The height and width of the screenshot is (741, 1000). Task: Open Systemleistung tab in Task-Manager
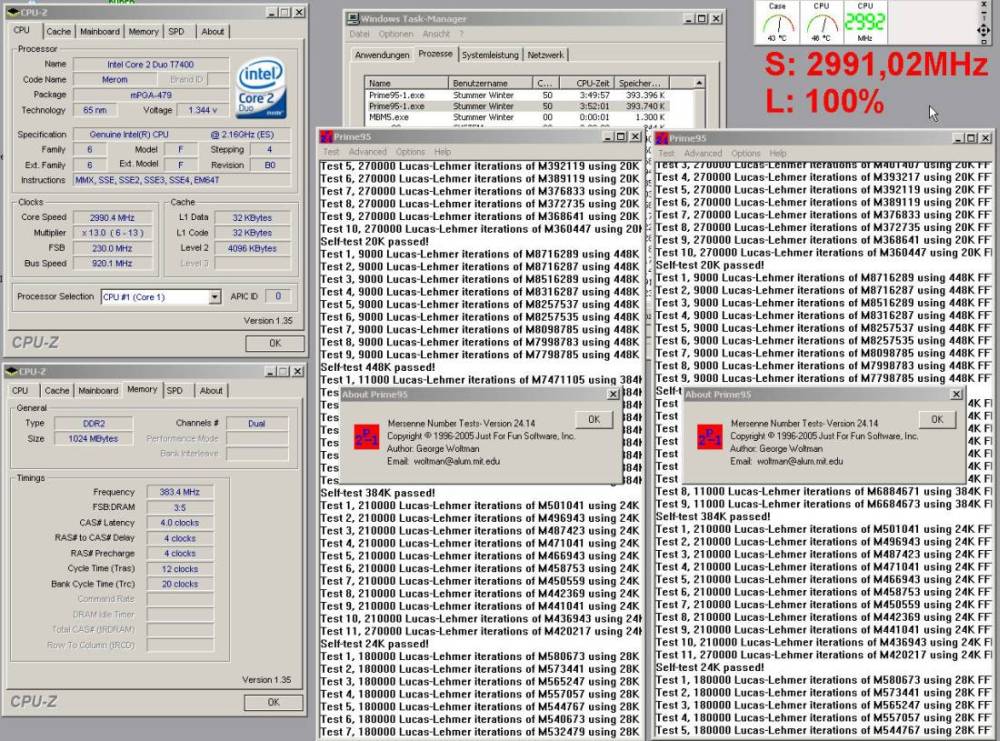click(x=490, y=55)
